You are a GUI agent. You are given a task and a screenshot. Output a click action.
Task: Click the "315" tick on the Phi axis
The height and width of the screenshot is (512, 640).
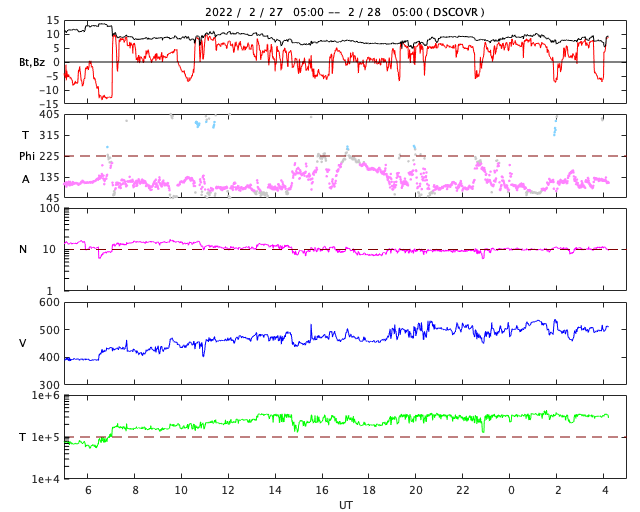49,135
